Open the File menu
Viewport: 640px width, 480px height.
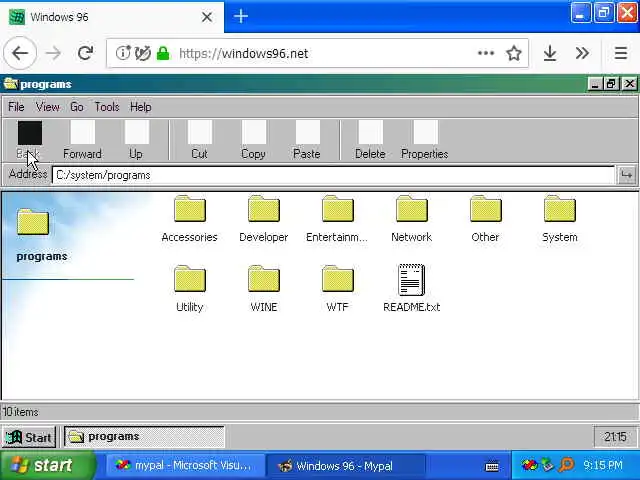[16, 107]
